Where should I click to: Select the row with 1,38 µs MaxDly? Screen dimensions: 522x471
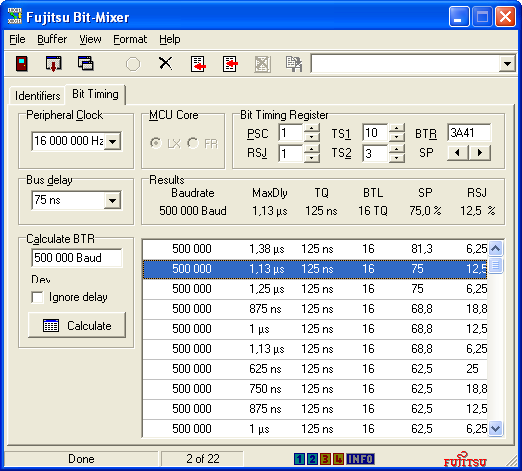tap(315, 249)
